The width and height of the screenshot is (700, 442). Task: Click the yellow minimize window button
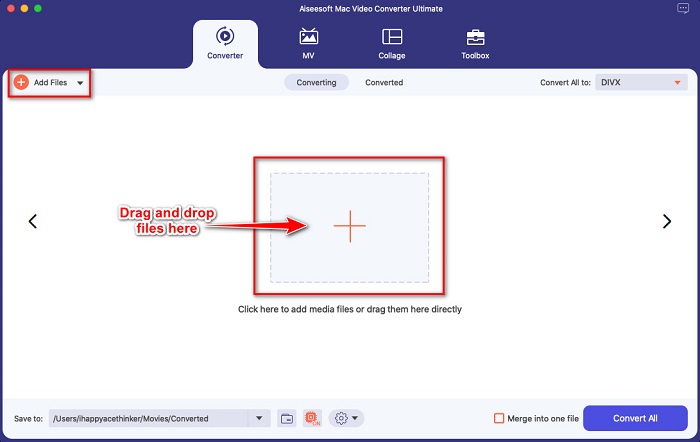pyautogui.click(x=24, y=8)
